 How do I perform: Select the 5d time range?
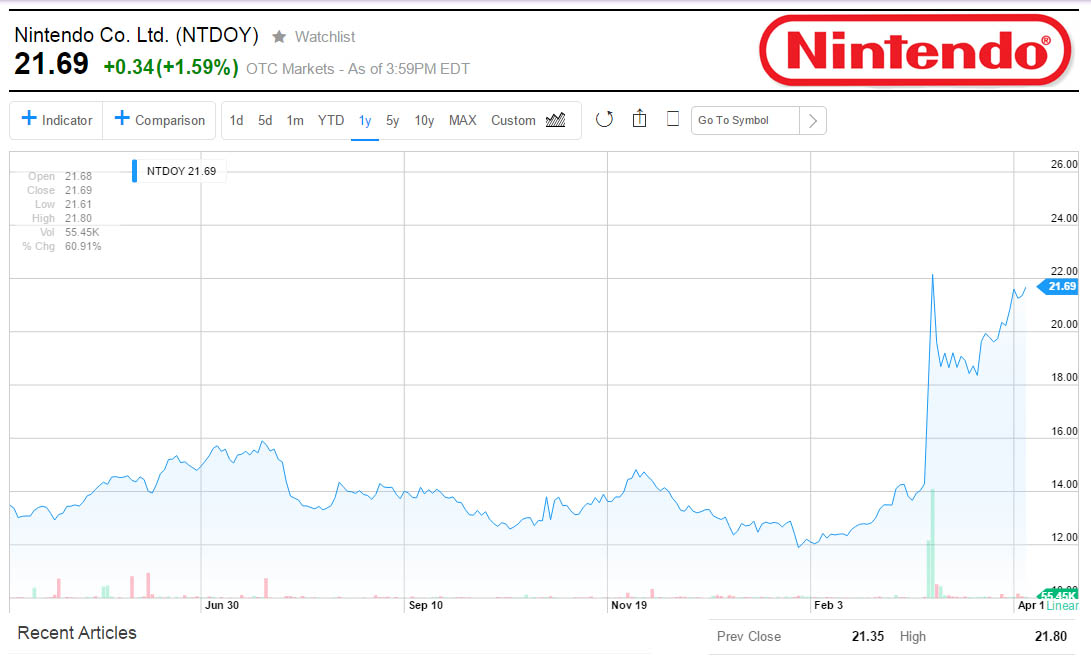coord(265,120)
